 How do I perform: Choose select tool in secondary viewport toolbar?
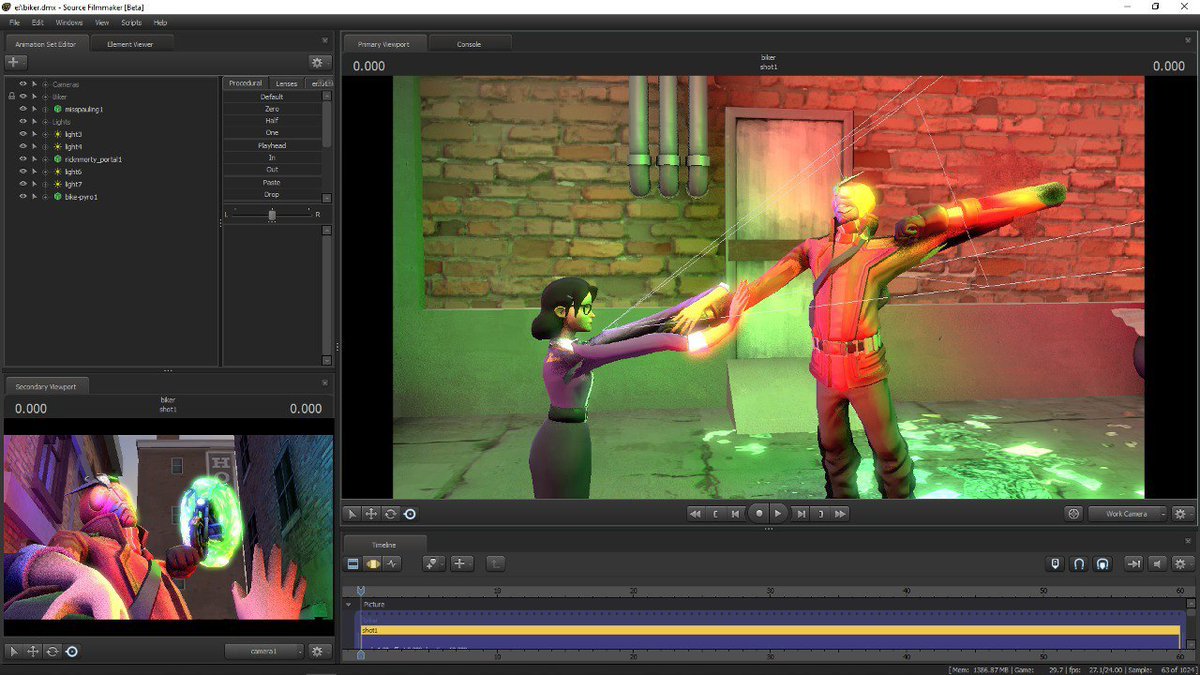(x=14, y=651)
